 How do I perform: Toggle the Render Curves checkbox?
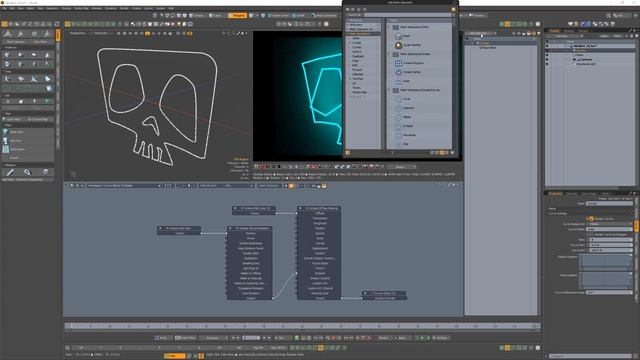coord(591,219)
